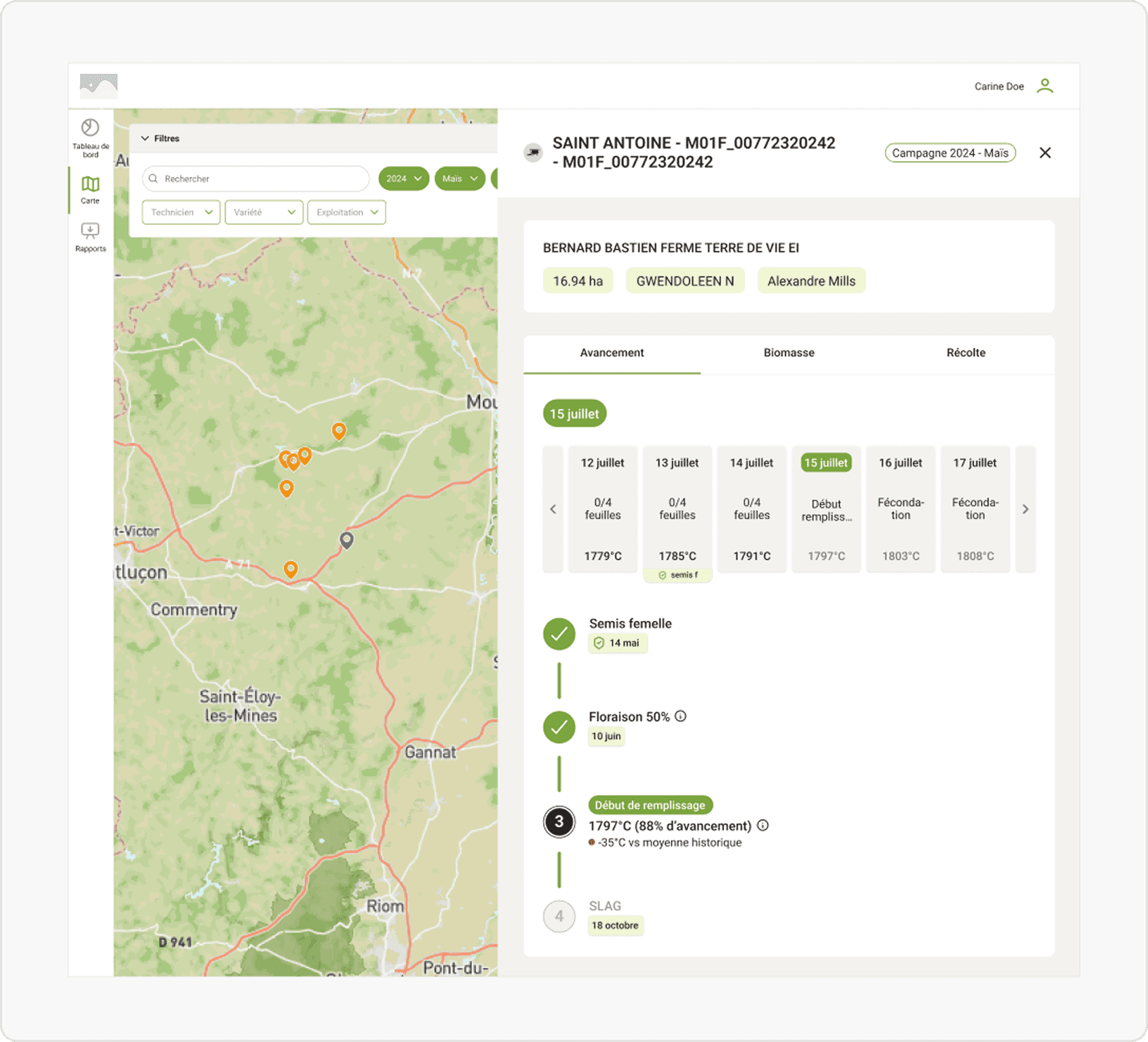Collapse the Filtres section
The height and width of the screenshot is (1042, 1148).
tap(160, 139)
